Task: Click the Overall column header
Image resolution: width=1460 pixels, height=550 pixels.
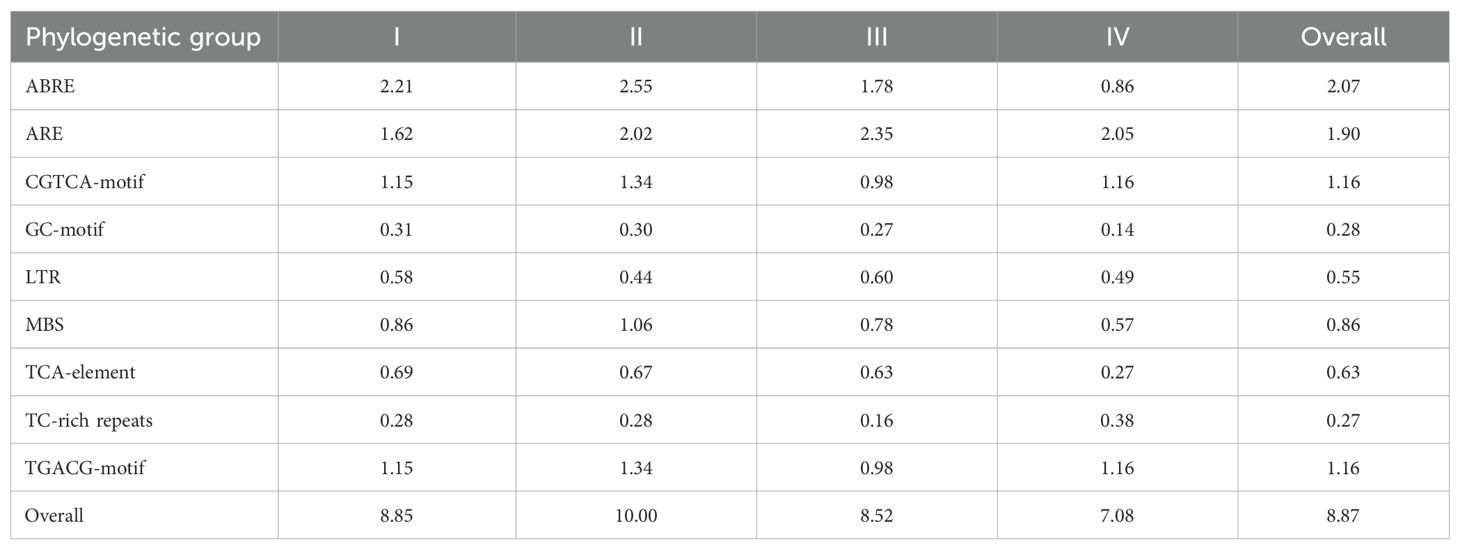Action: tap(1343, 37)
